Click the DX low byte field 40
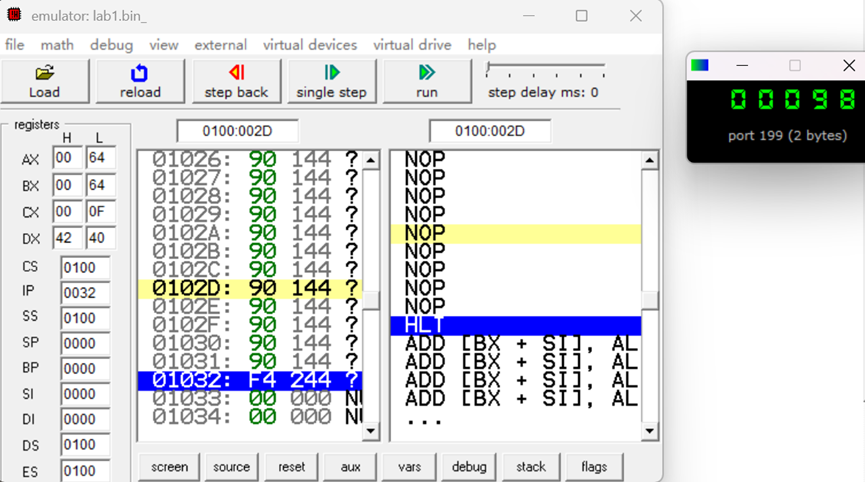The height and width of the screenshot is (482, 865). tap(100, 238)
